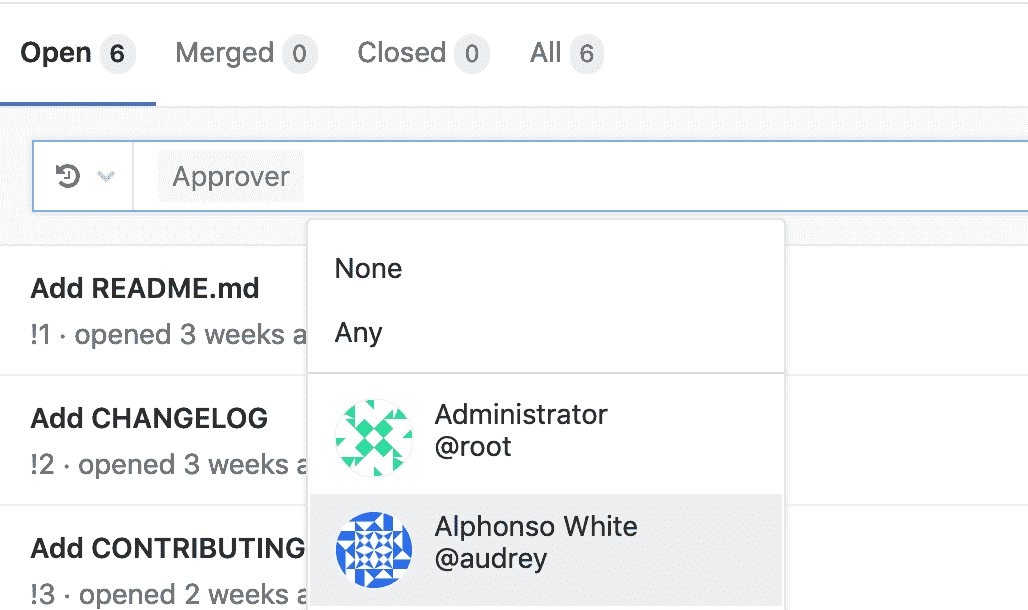
Task: Switch to the Open tab
Action: pos(56,53)
